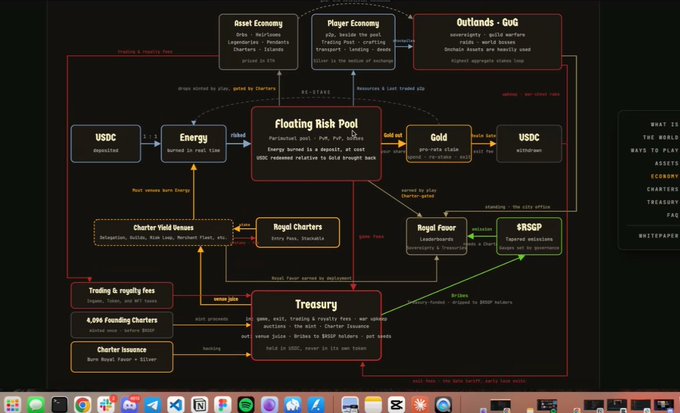Click the Trading & royalty fees box
This screenshot has width=680, height=413.
coord(122,295)
